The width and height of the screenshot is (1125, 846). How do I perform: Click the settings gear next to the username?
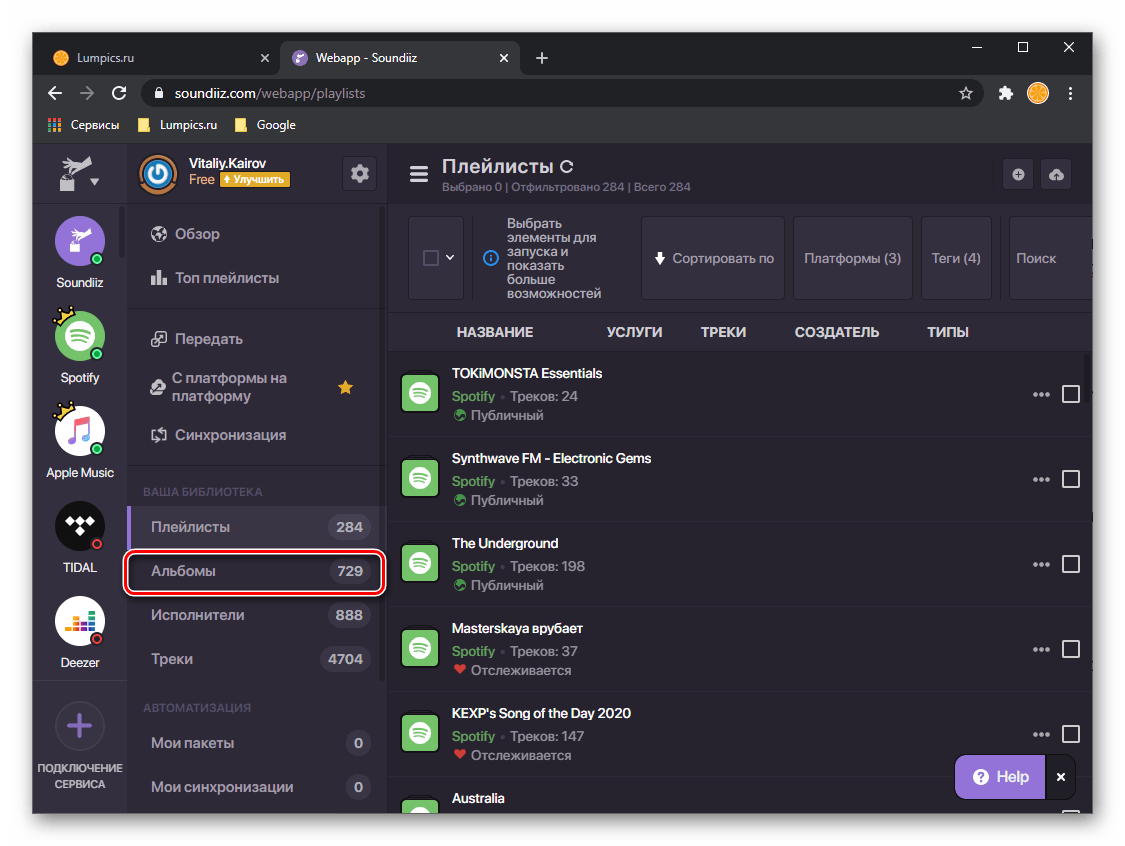click(360, 174)
